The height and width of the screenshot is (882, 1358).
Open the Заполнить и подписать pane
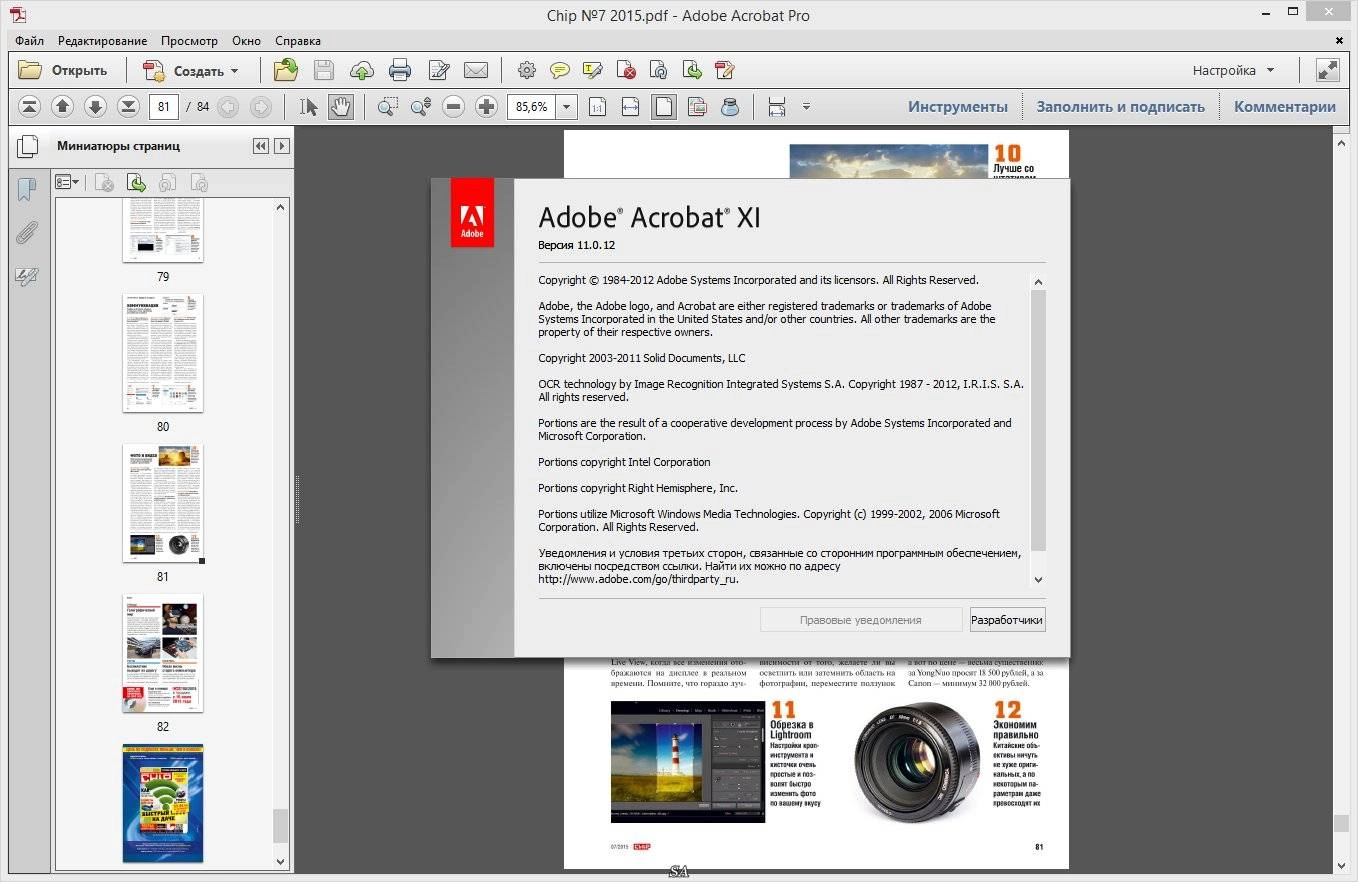tap(1120, 107)
